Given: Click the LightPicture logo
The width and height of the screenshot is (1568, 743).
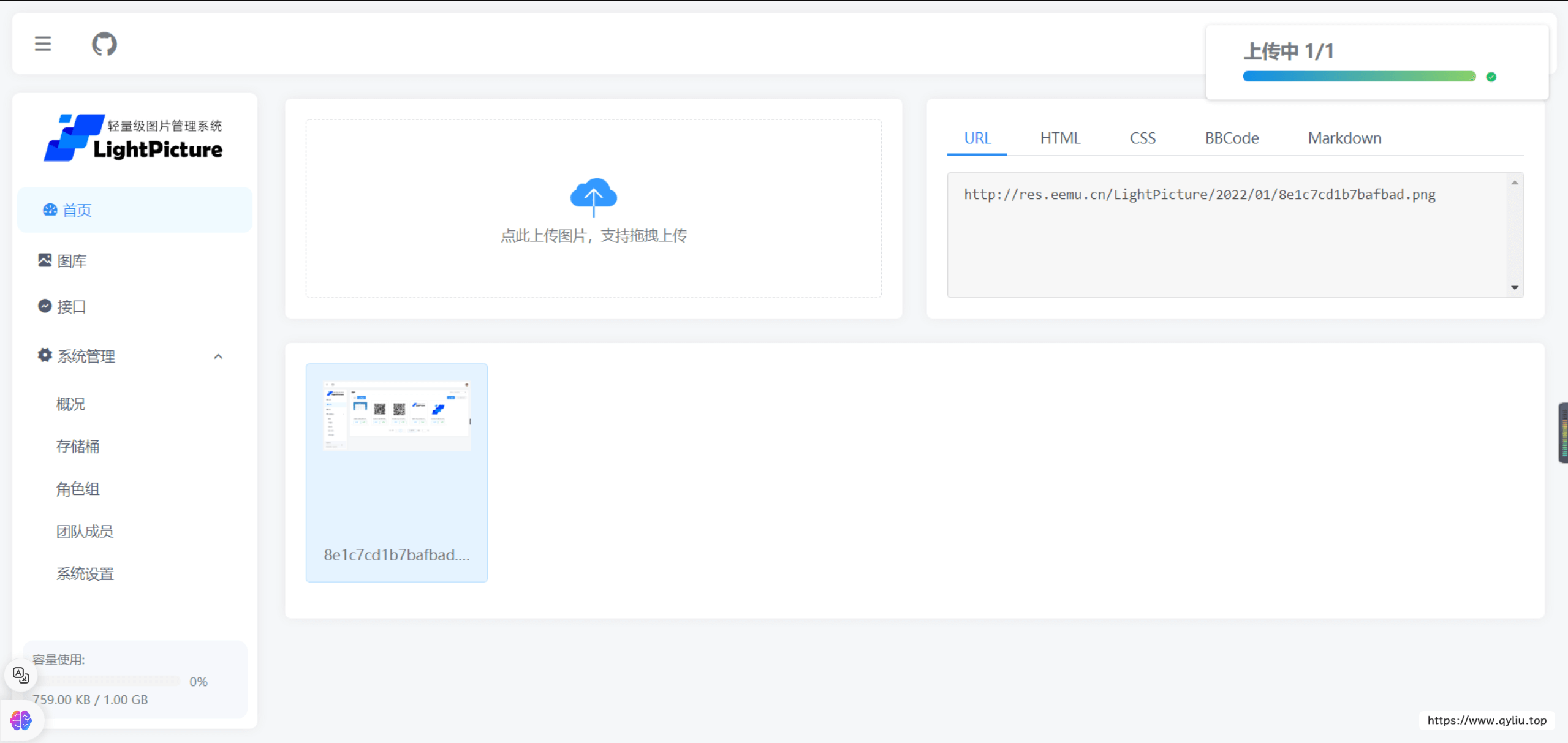Looking at the screenshot, I should point(134,138).
